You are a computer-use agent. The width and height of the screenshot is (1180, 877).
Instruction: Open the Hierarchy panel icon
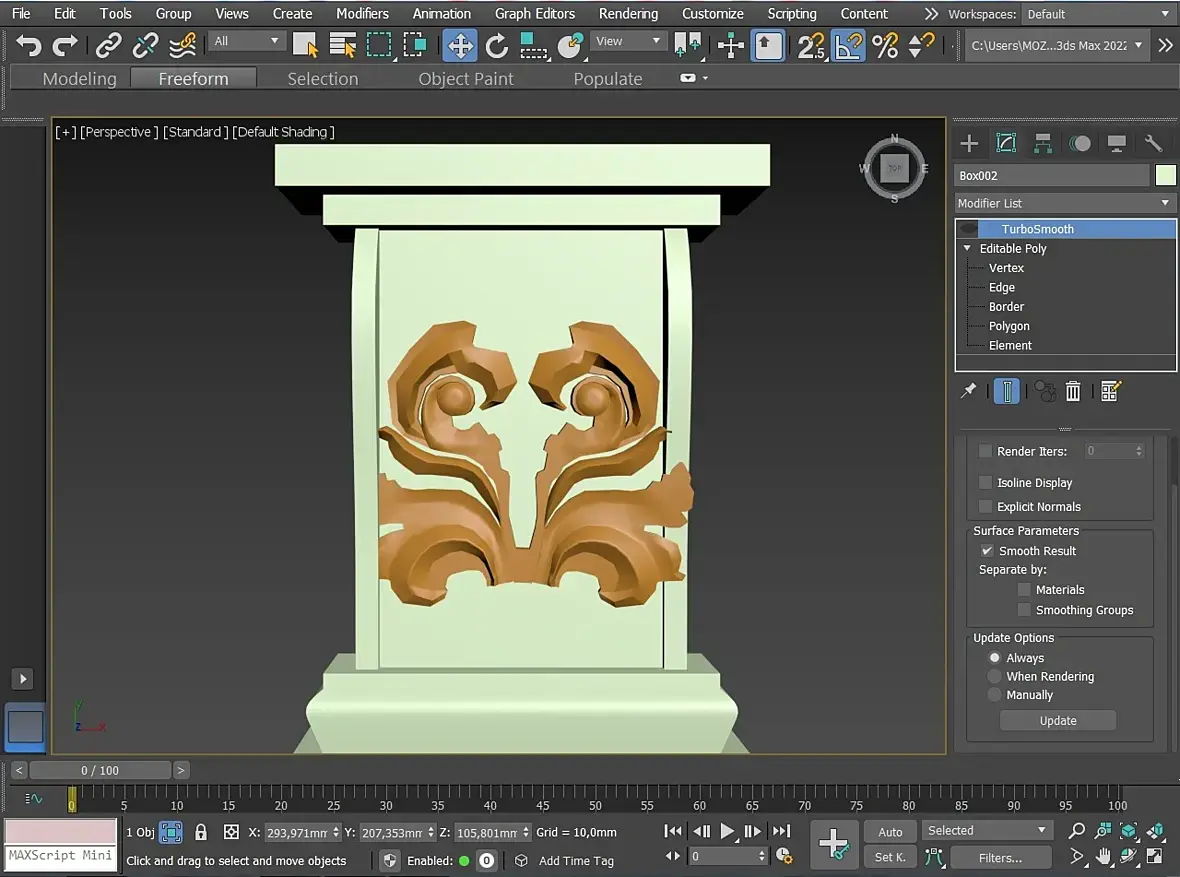(x=1043, y=143)
